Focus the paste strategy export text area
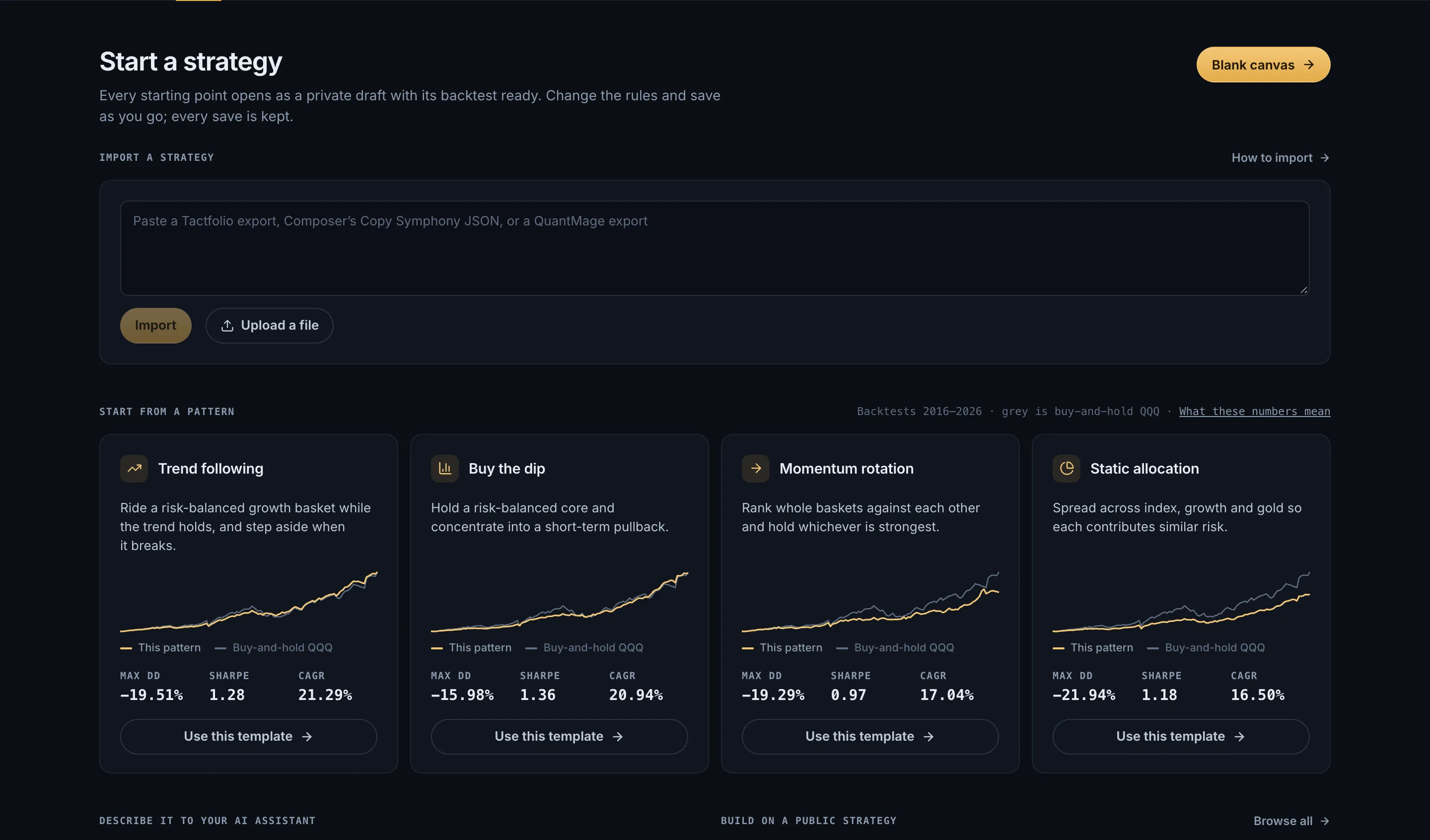Screen dimensions: 1430x840 (x=715, y=248)
